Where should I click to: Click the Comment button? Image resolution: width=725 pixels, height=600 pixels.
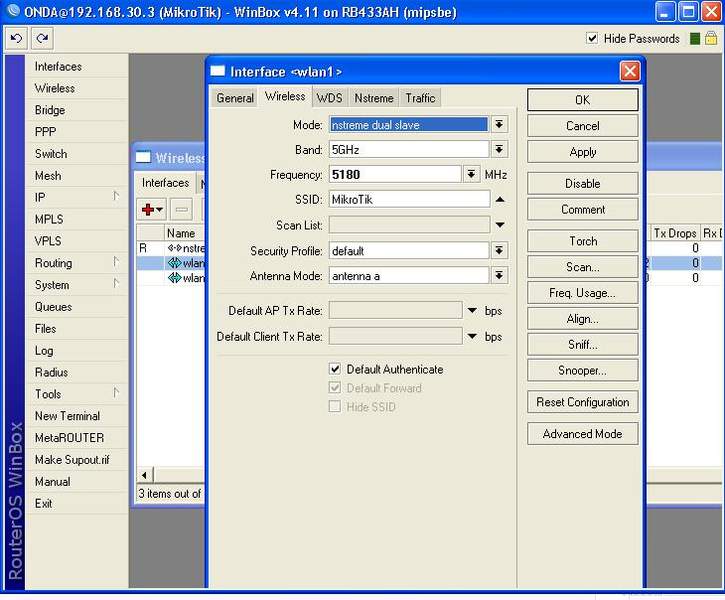coord(583,209)
